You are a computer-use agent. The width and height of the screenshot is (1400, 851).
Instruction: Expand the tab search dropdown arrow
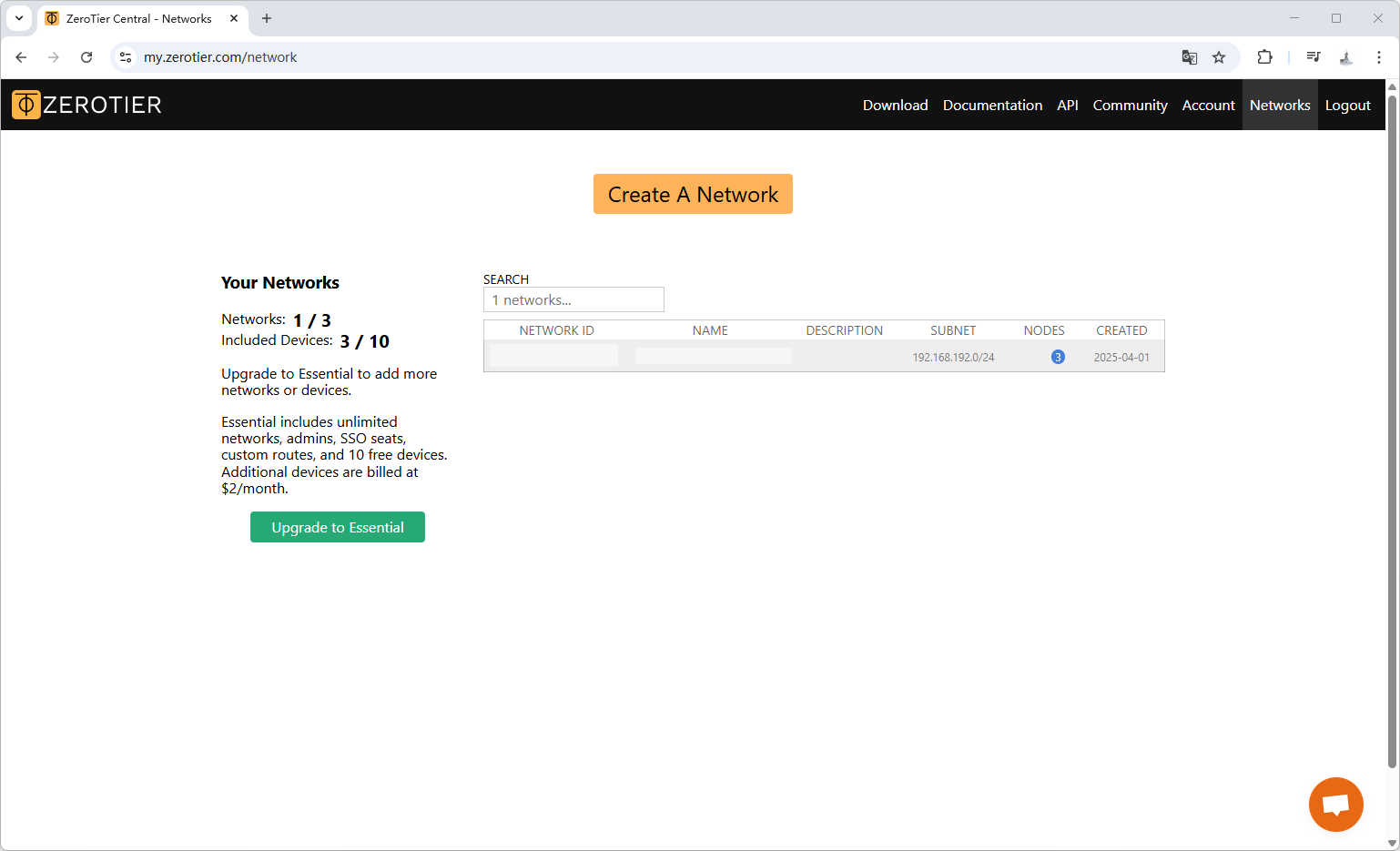pos(19,18)
